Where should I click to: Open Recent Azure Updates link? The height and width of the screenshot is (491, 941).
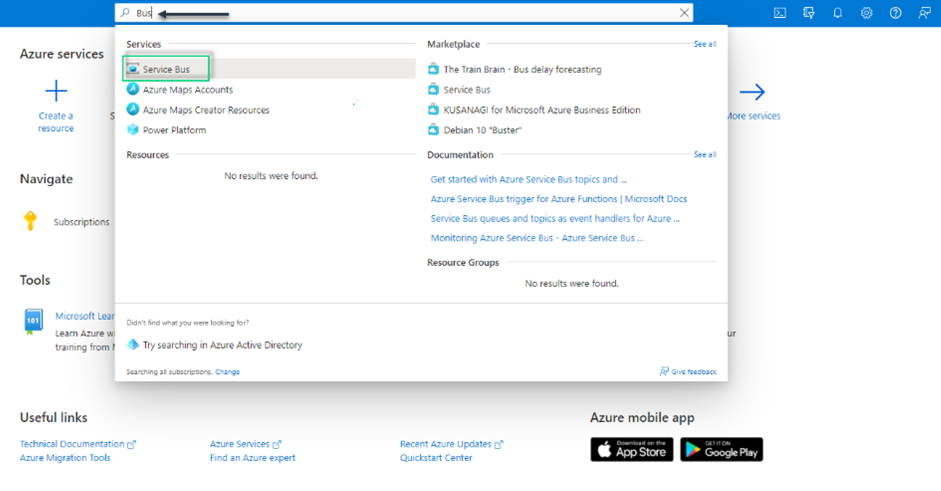[446, 444]
